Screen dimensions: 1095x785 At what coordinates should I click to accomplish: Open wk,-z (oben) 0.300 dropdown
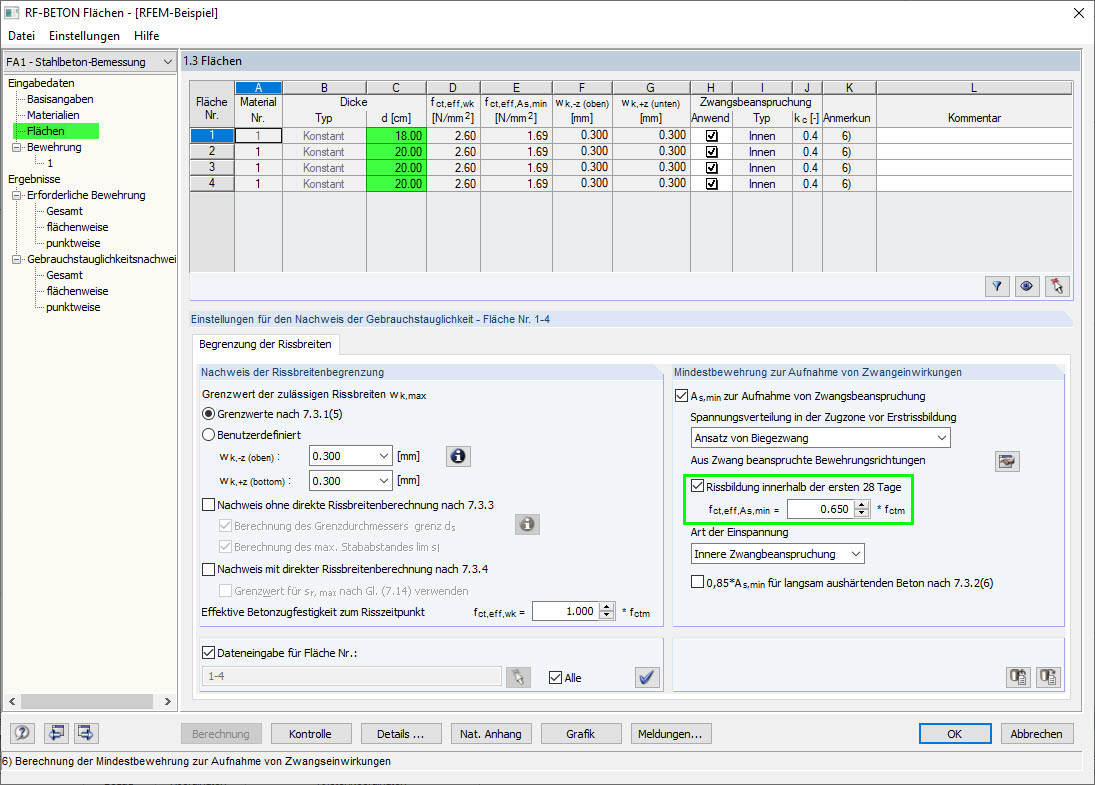[x=383, y=456]
